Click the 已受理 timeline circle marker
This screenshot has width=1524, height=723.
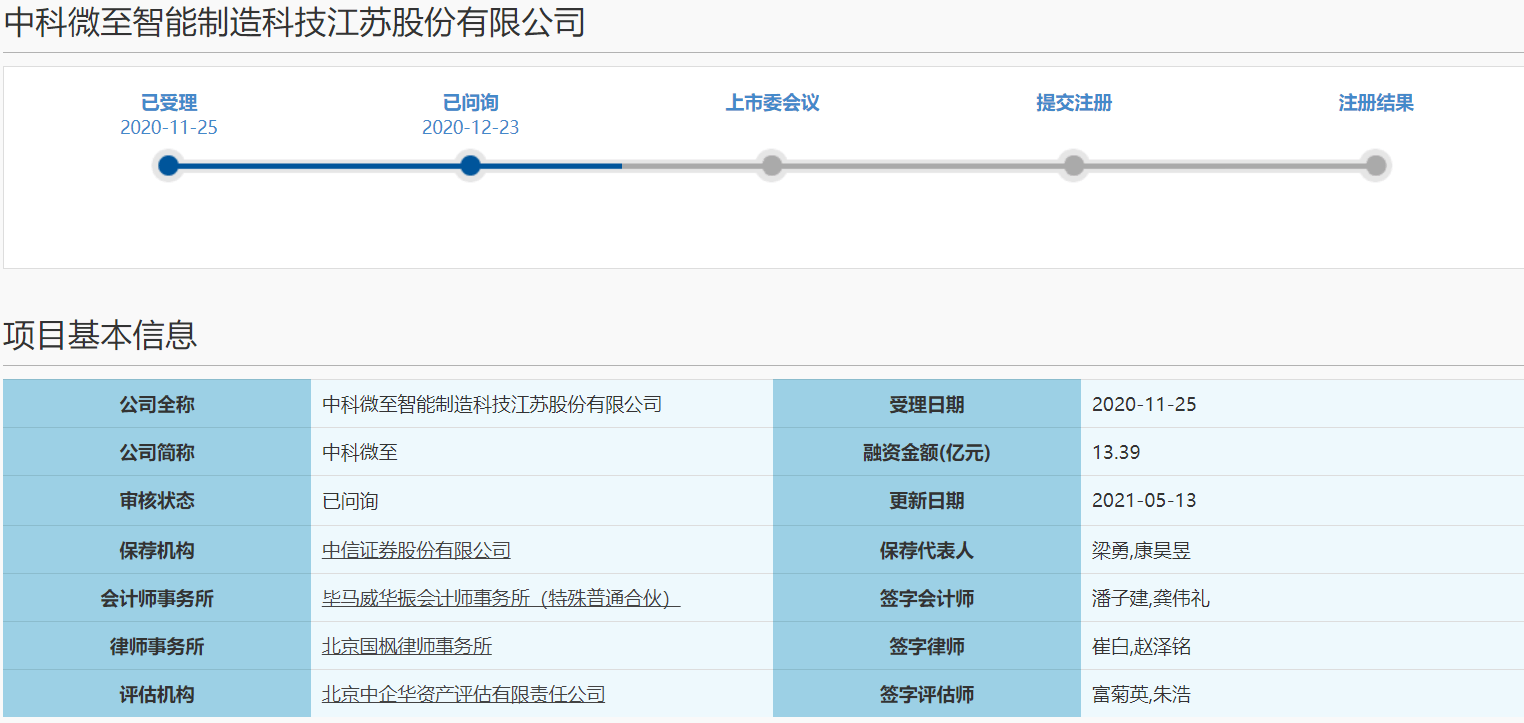click(x=169, y=165)
